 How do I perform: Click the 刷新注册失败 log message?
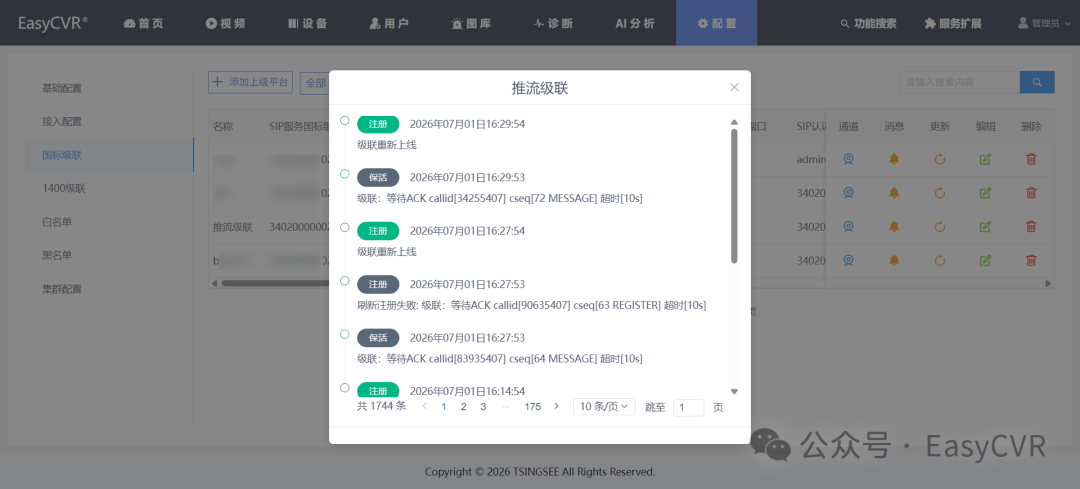531,304
